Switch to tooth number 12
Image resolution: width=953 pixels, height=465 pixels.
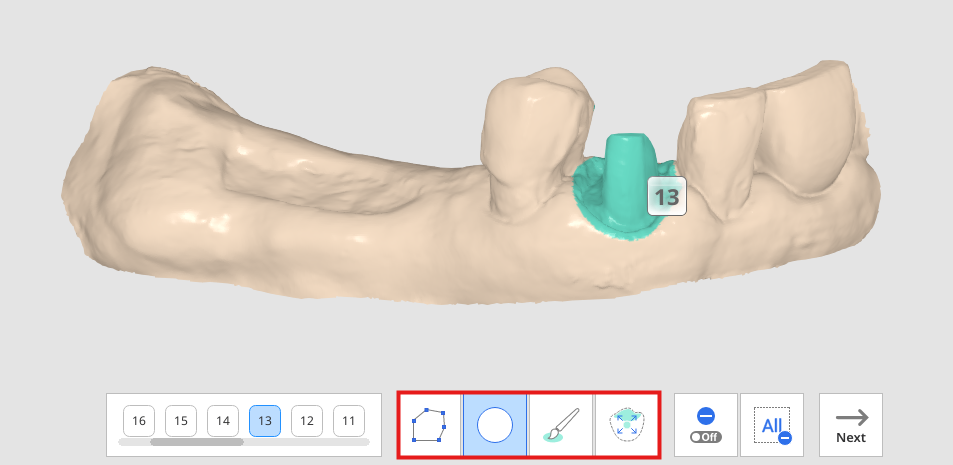(306, 421)
